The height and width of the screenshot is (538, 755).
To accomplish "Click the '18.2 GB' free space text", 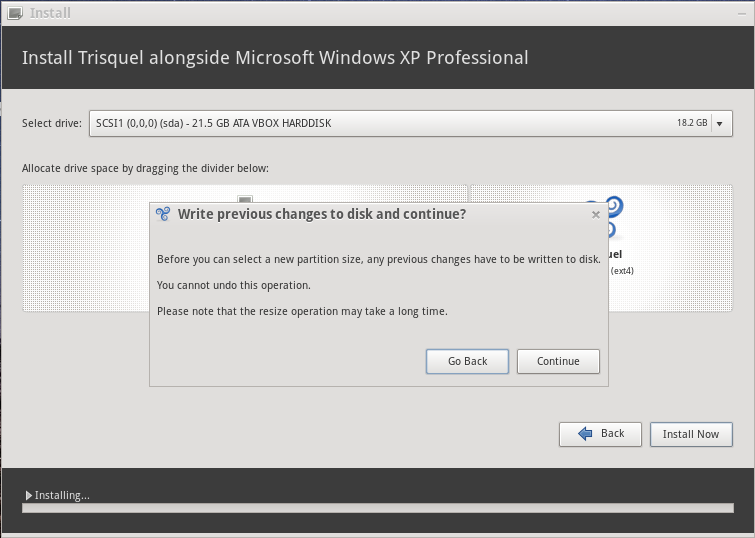I will click(x=692, y=123).
